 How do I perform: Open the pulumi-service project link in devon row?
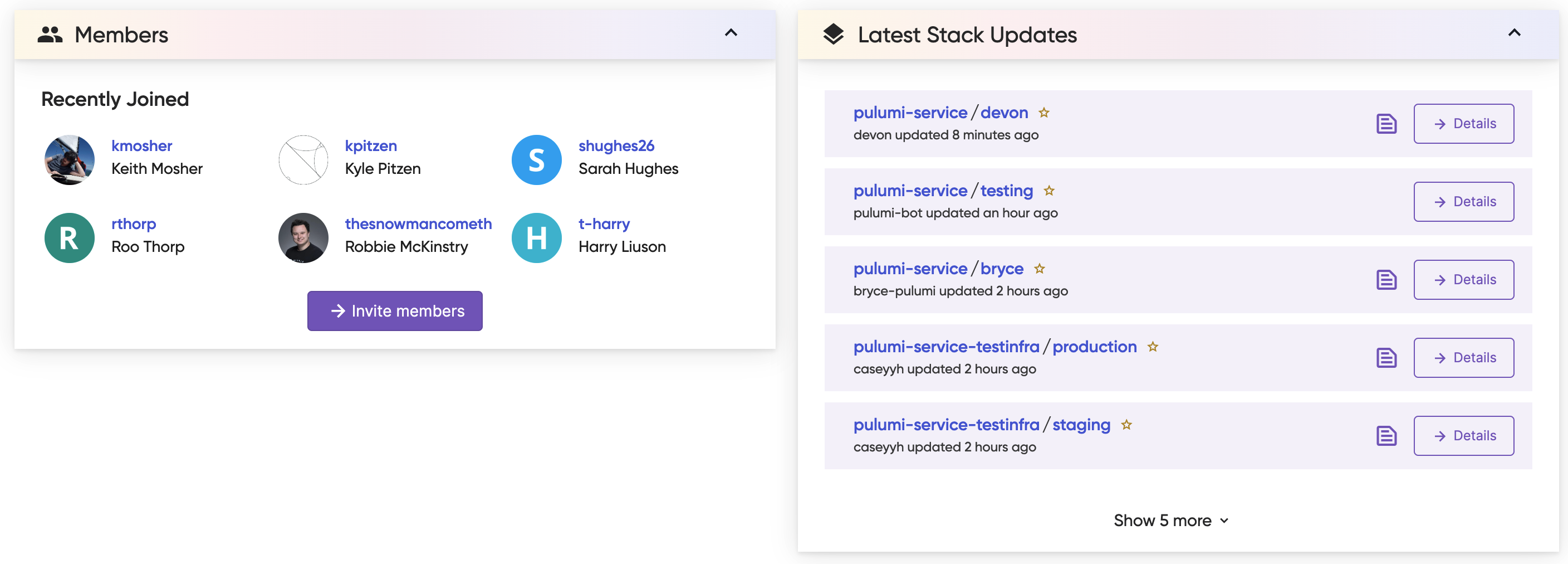[x=910, y=113]
